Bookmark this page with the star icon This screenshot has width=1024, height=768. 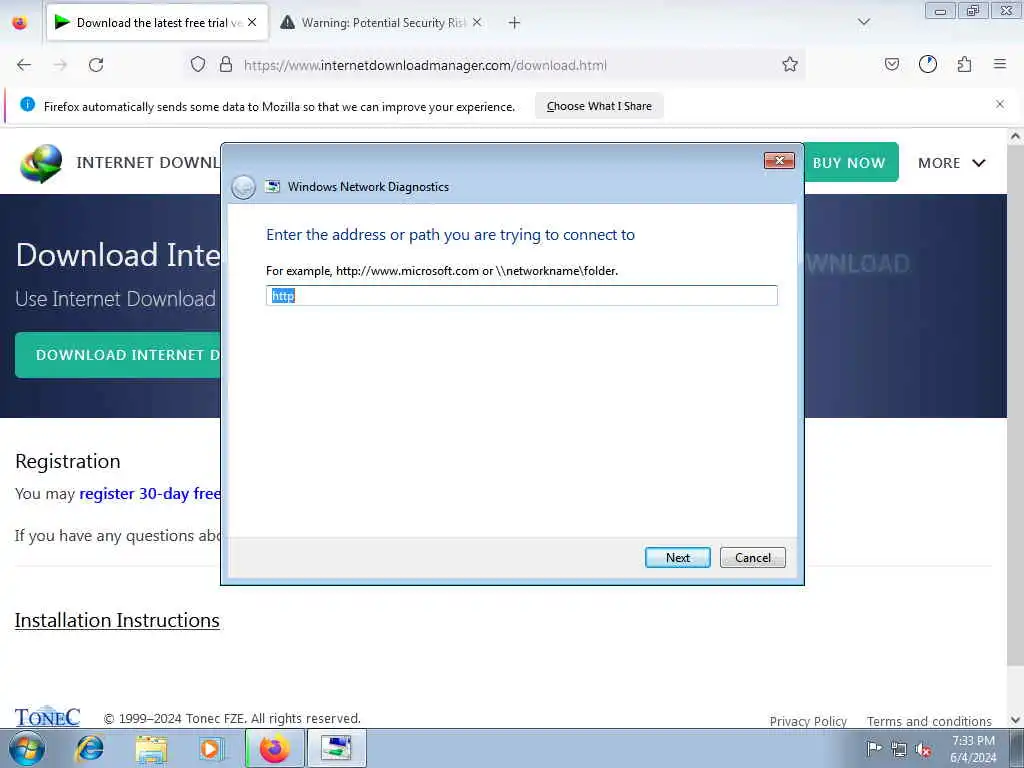click(790, 64)
